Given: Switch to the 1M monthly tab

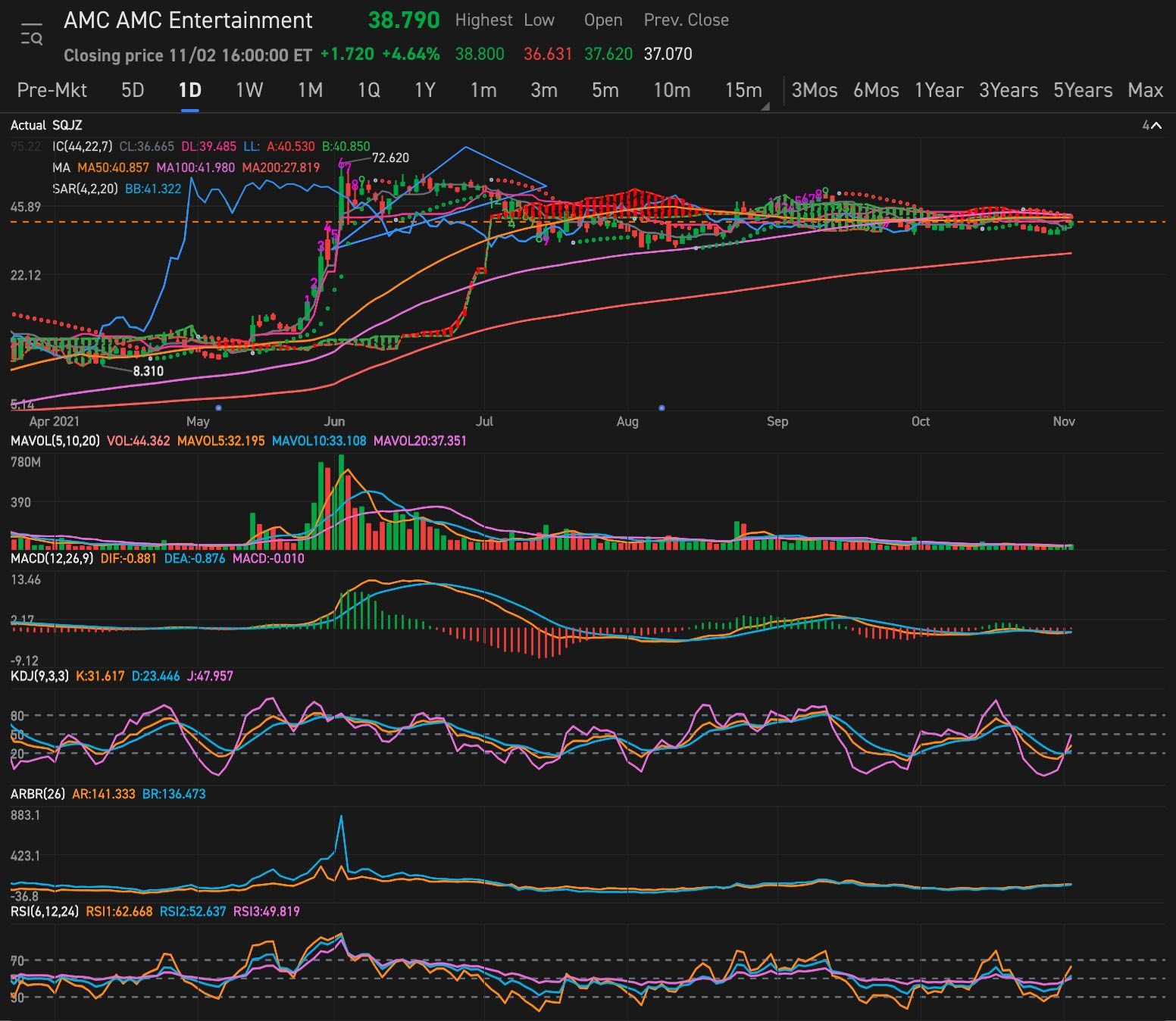Looking at the screenshot, I should 310,90.
